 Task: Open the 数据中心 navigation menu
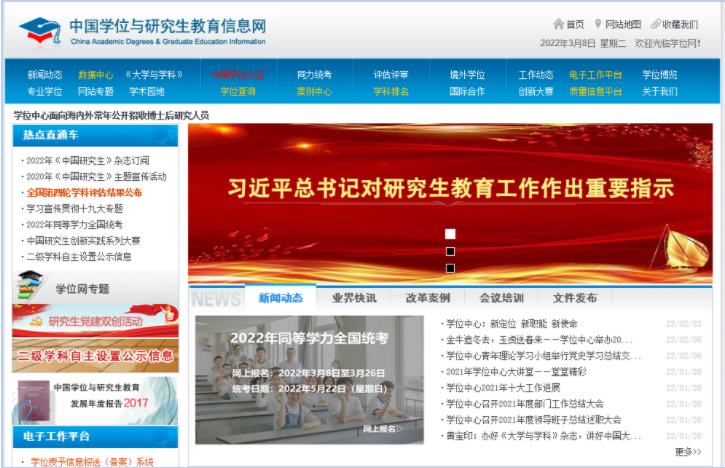pos(96,75)
